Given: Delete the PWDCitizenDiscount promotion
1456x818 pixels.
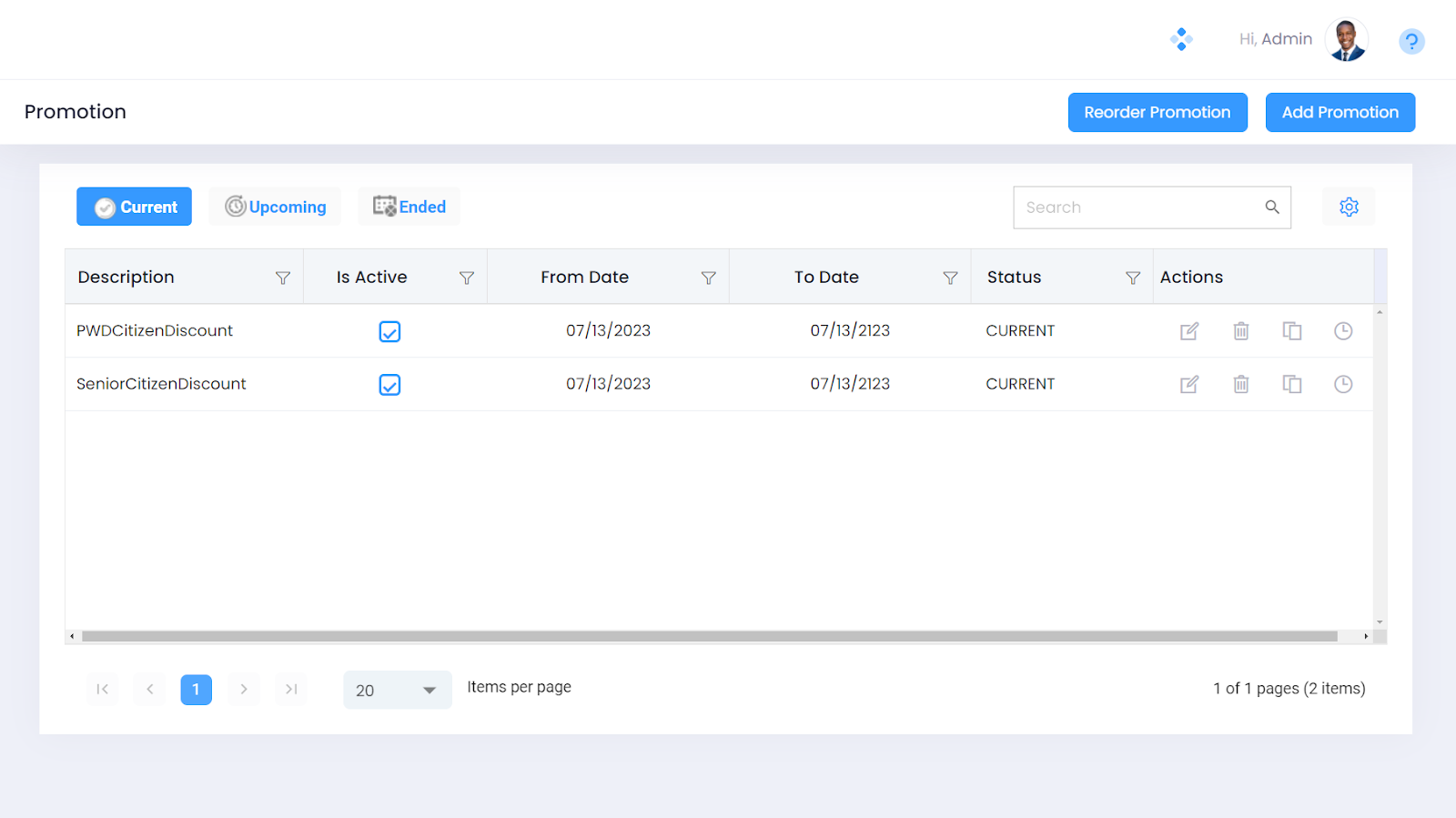Looking at the screenshot, I should (1240, 331).
